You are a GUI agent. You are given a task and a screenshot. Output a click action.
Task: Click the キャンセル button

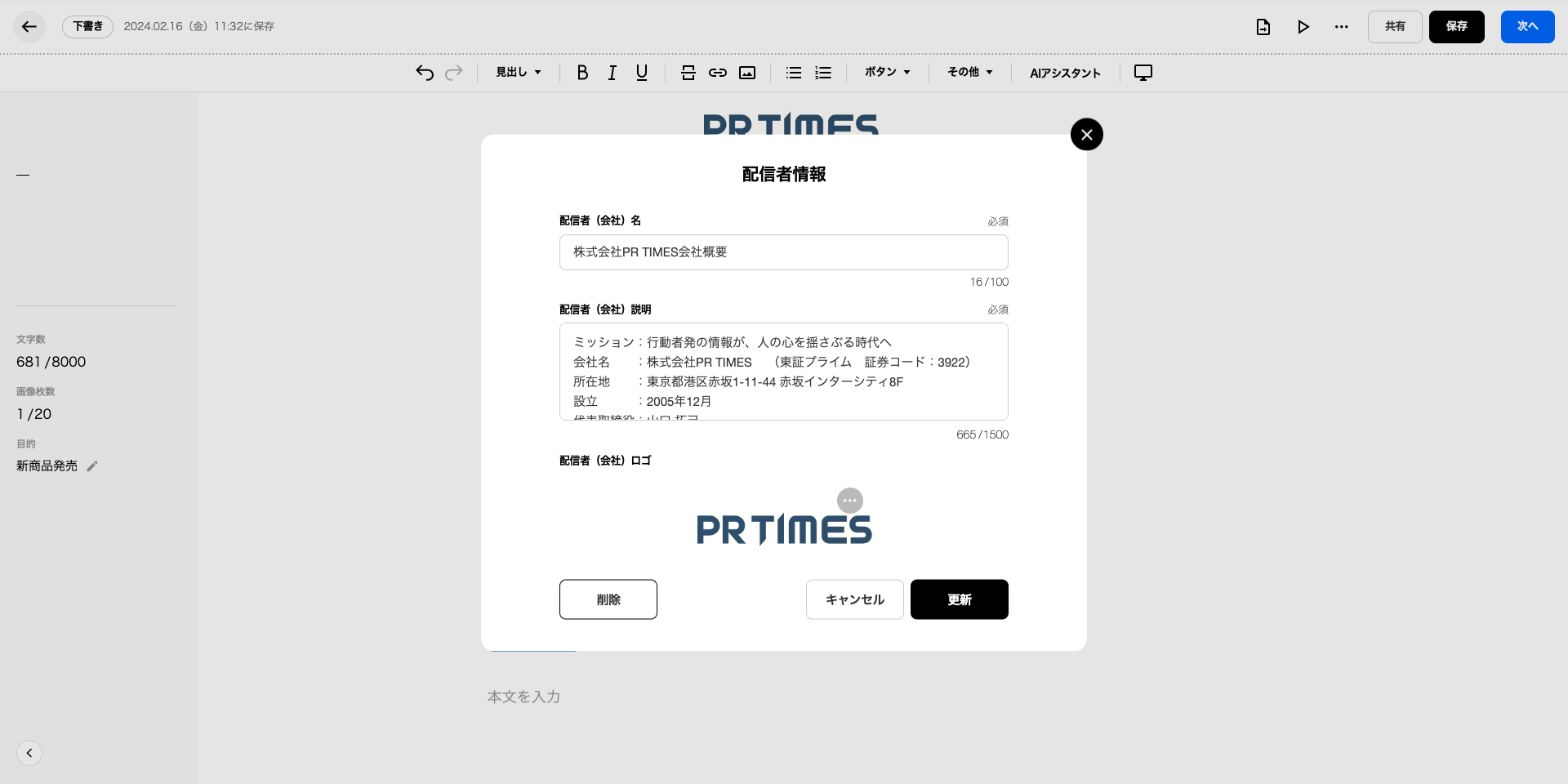pos(855,599)
